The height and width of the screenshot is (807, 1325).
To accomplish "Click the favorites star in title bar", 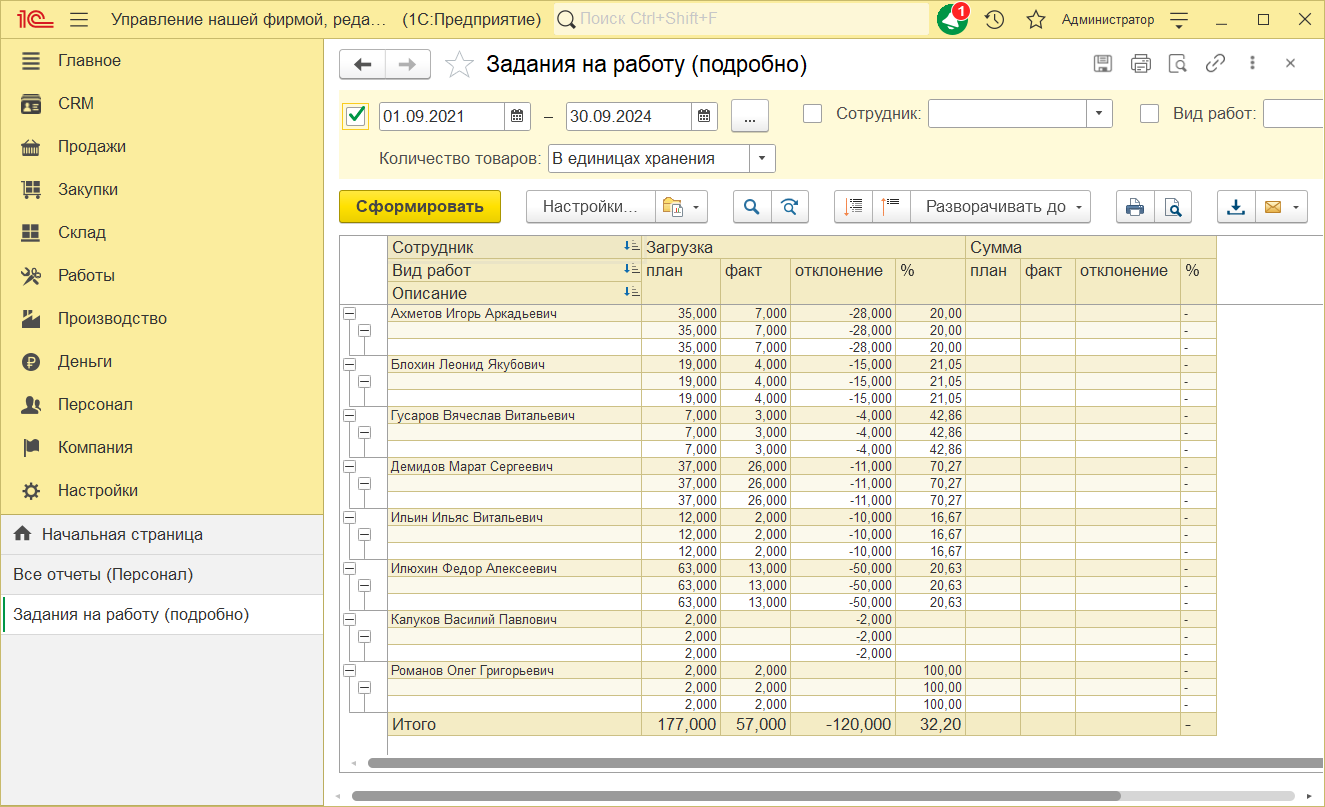I will 1036,20.
